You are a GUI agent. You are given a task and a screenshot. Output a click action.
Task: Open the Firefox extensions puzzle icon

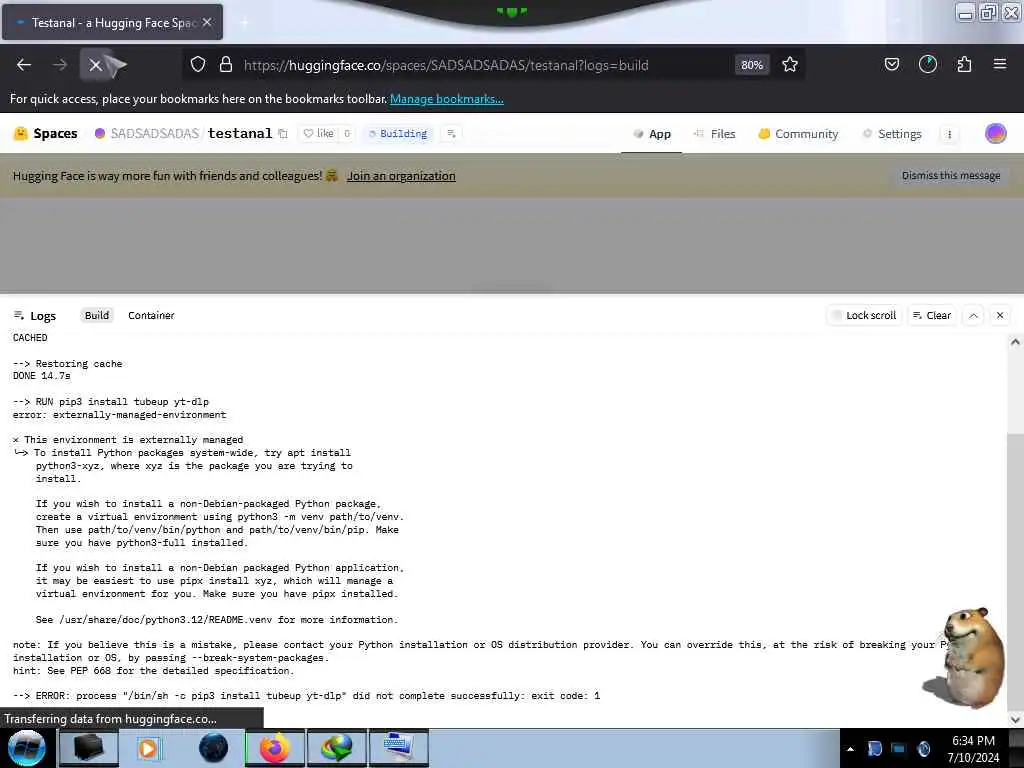point(964,65)
